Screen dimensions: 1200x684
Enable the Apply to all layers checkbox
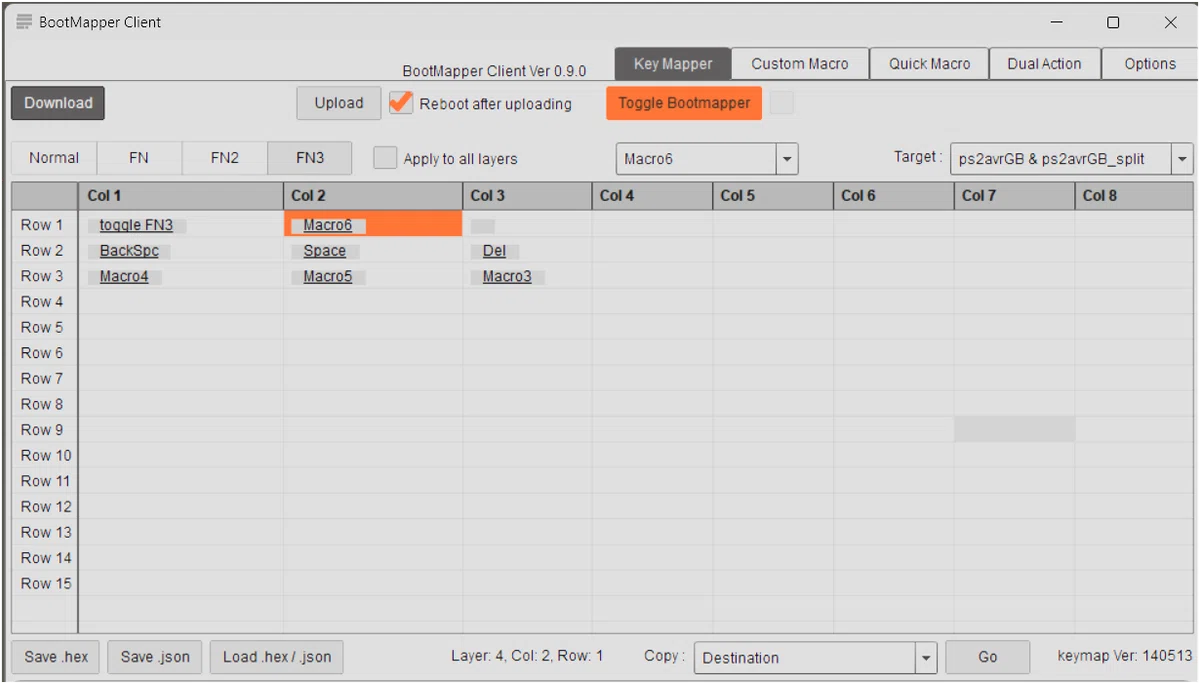tap(385, 158)
